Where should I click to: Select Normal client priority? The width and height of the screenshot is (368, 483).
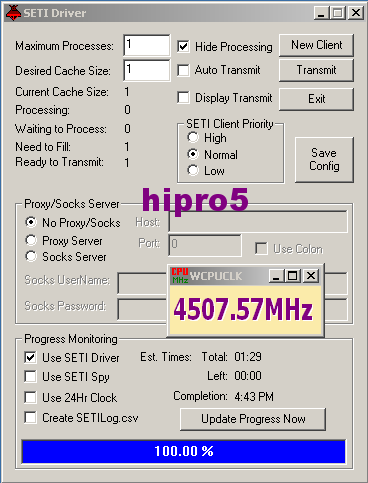(193, 154)
